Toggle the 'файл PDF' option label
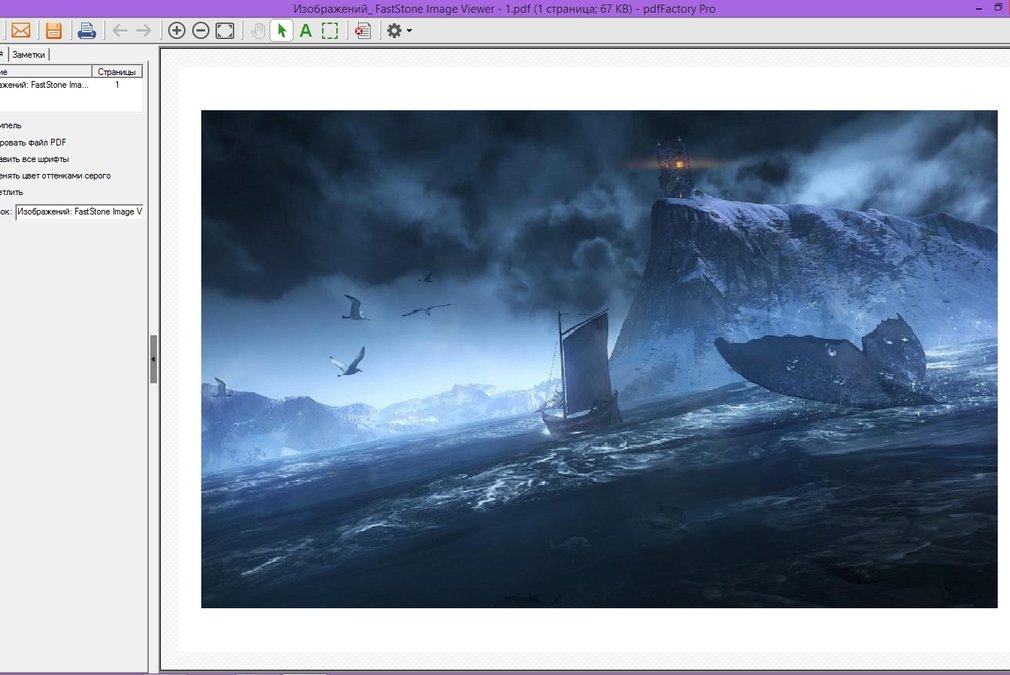1010x675 pixels. pyautogui.click(x=33, y=142)
